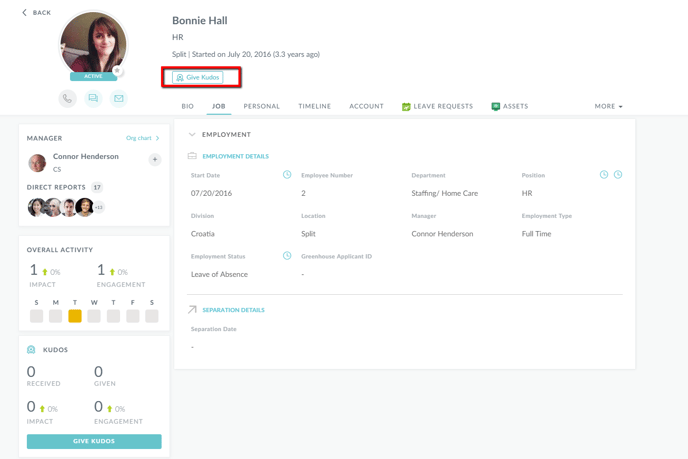Image resolution: width=688 pixels, height=459 pixels.
Task: Go back using the BACK link
Action: point(37,13)
